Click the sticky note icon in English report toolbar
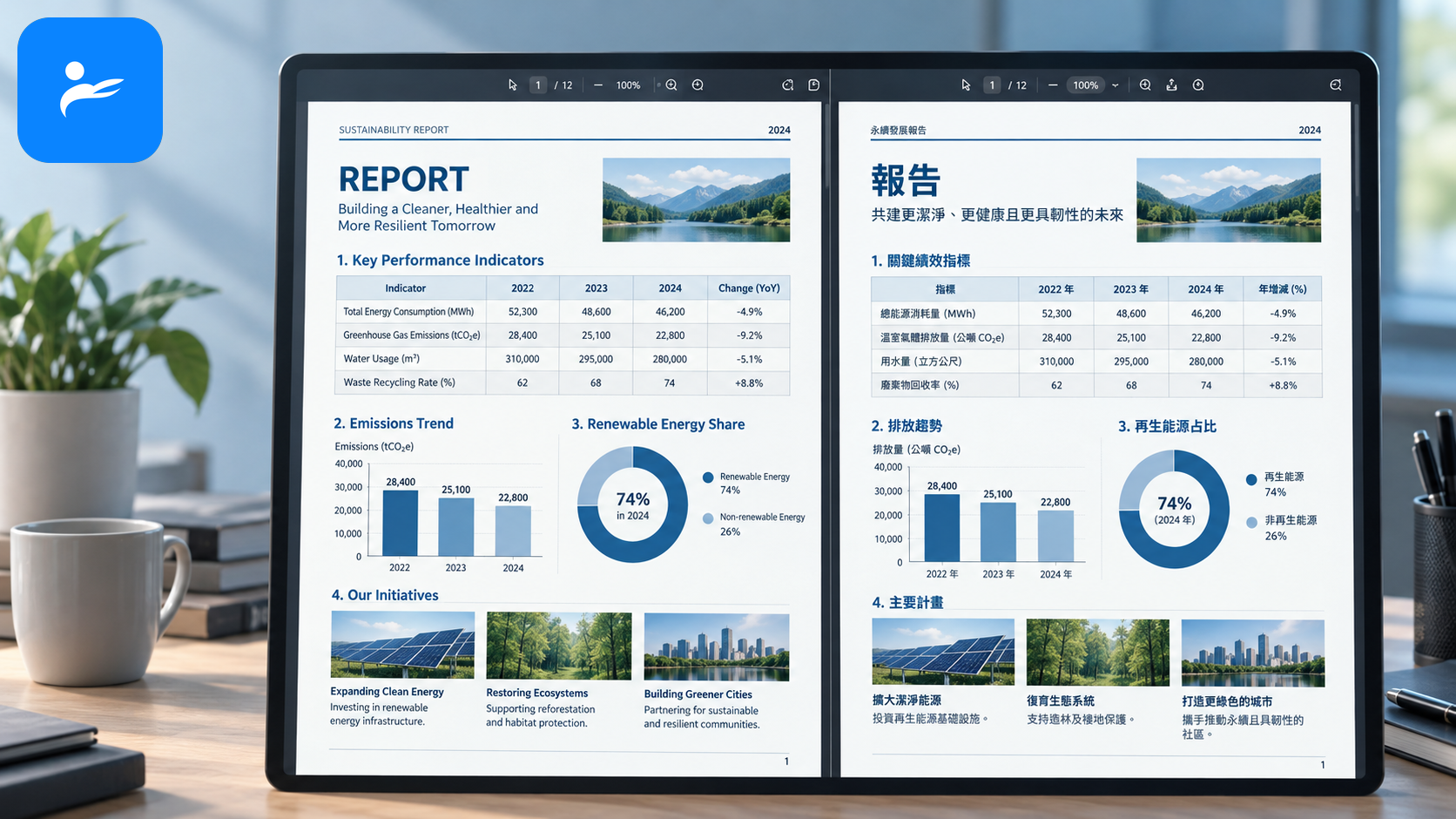The width and height of the screenshot is (1456, 819). click(814, 85)
